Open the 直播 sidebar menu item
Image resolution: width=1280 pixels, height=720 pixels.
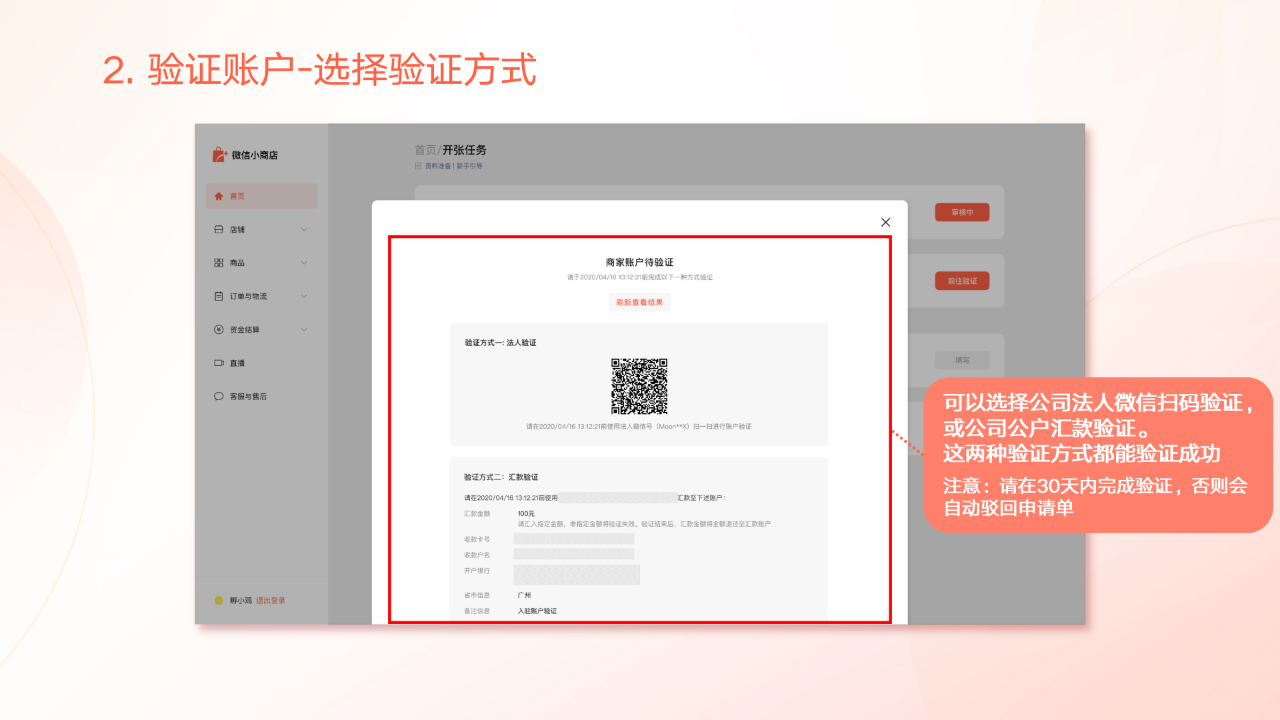point(261,363)
